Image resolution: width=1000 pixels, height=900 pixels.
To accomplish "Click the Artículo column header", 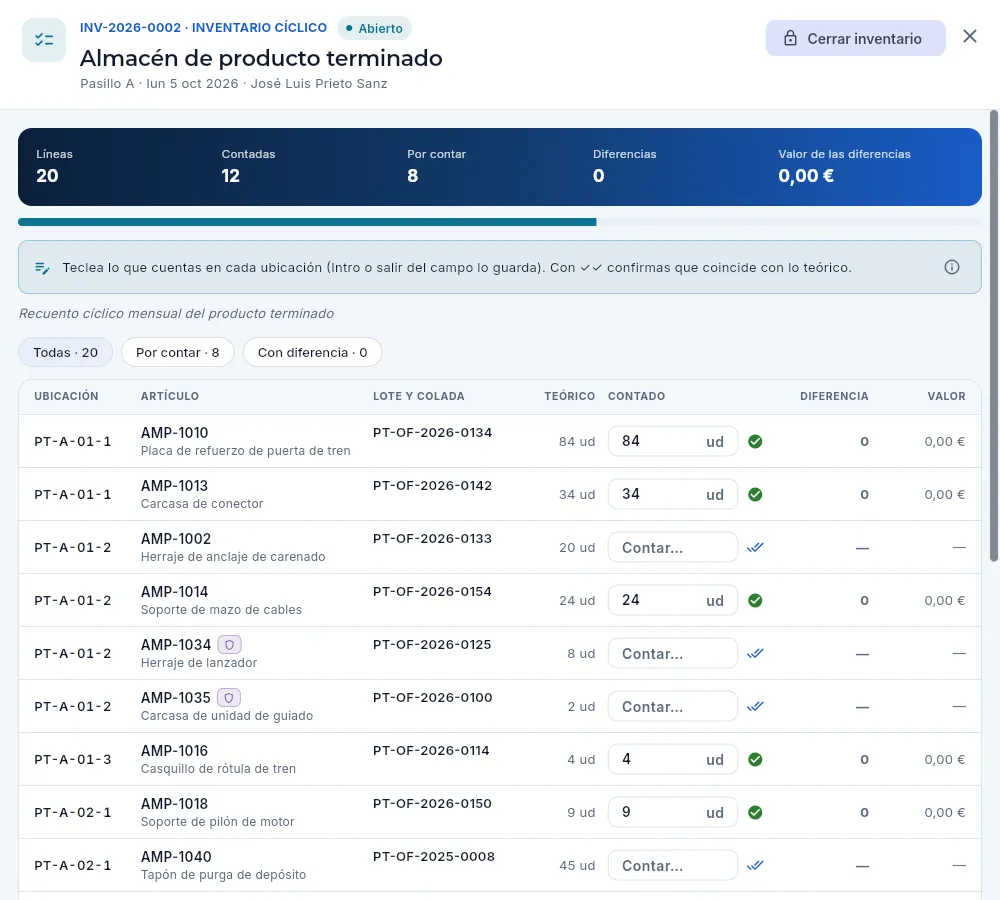I will (170, 396).
